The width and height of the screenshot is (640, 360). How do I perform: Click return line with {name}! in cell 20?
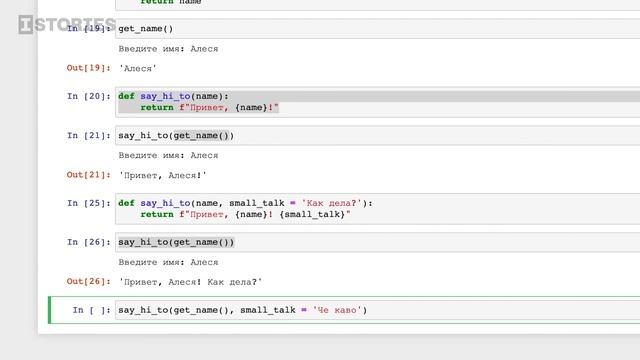pyautogui.click(x=209, y=108)
